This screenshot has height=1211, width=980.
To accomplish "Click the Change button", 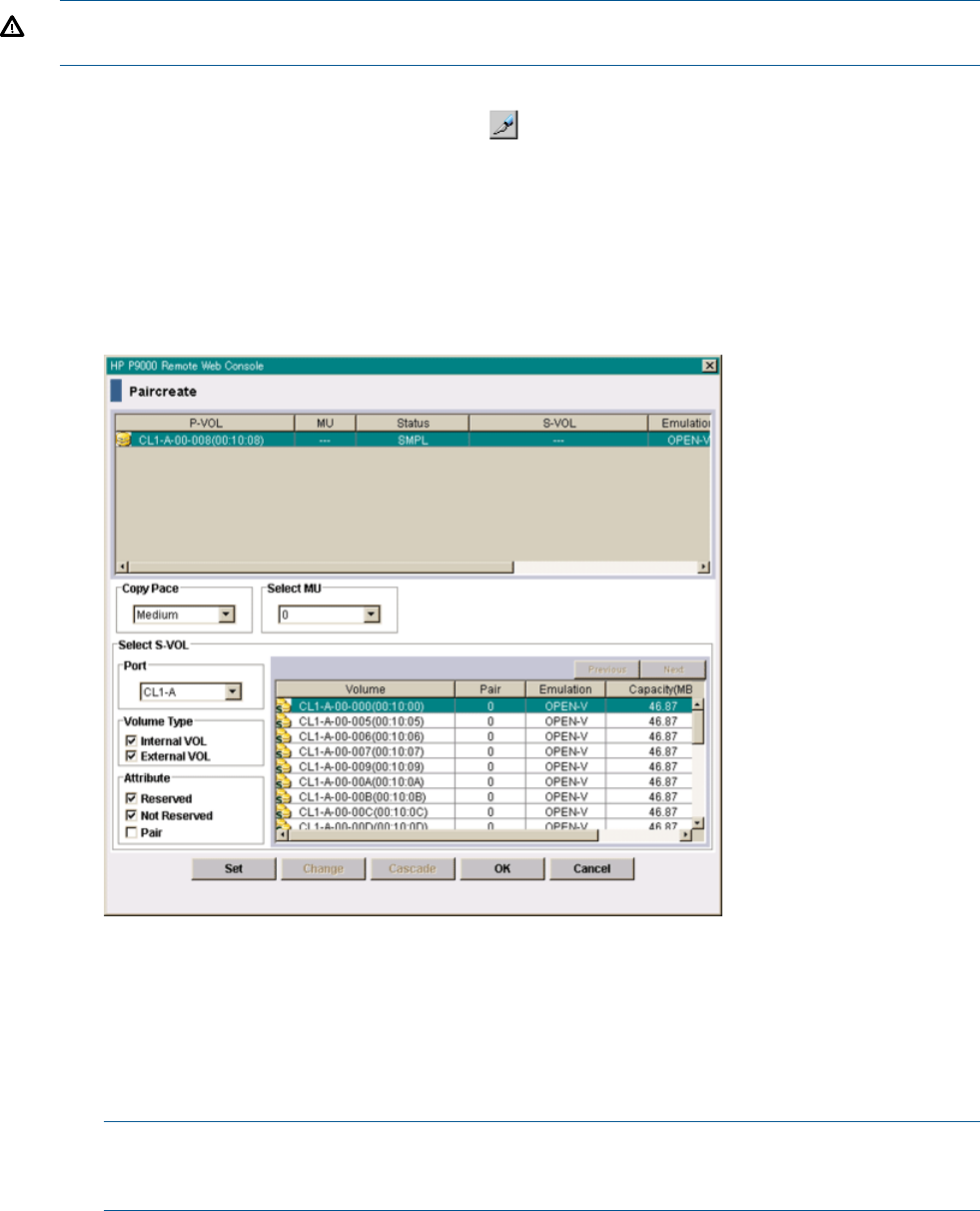I will 323,868.
